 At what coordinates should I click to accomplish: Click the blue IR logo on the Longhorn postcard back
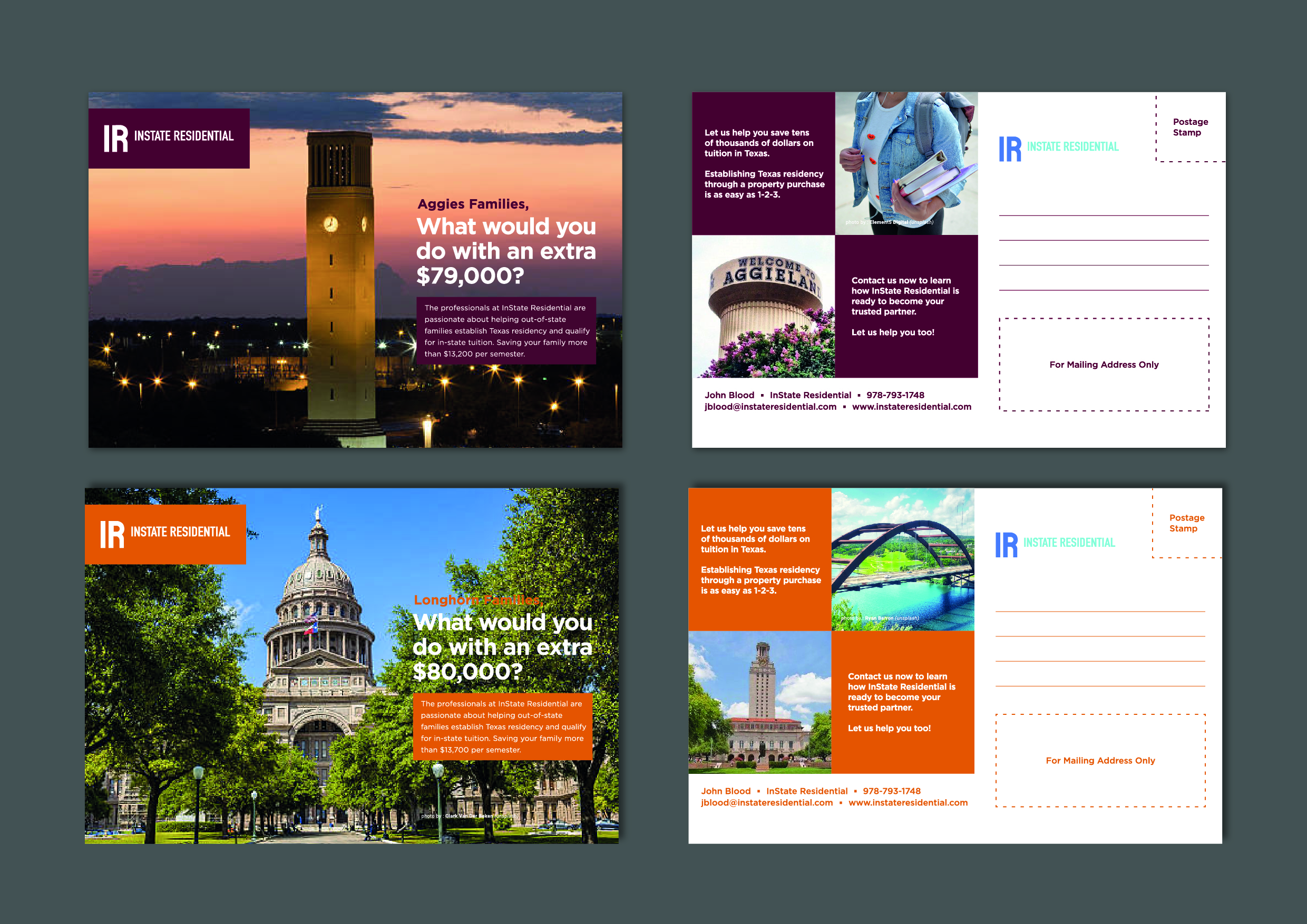tap(1007, 545)
